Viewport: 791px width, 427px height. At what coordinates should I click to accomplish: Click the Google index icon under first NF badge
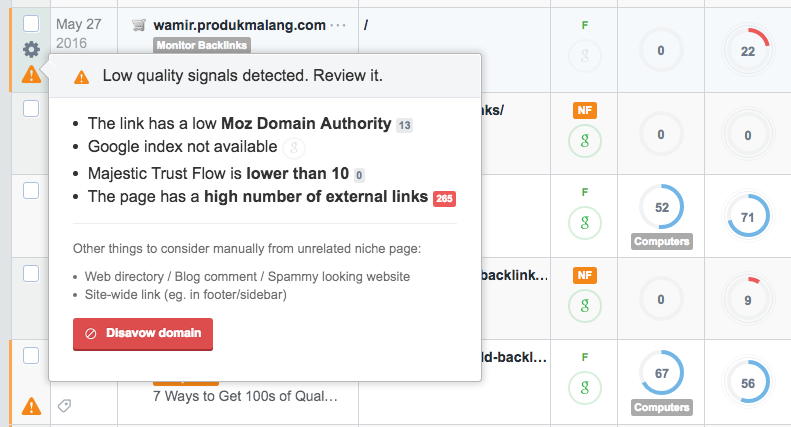tap(585, 140)
